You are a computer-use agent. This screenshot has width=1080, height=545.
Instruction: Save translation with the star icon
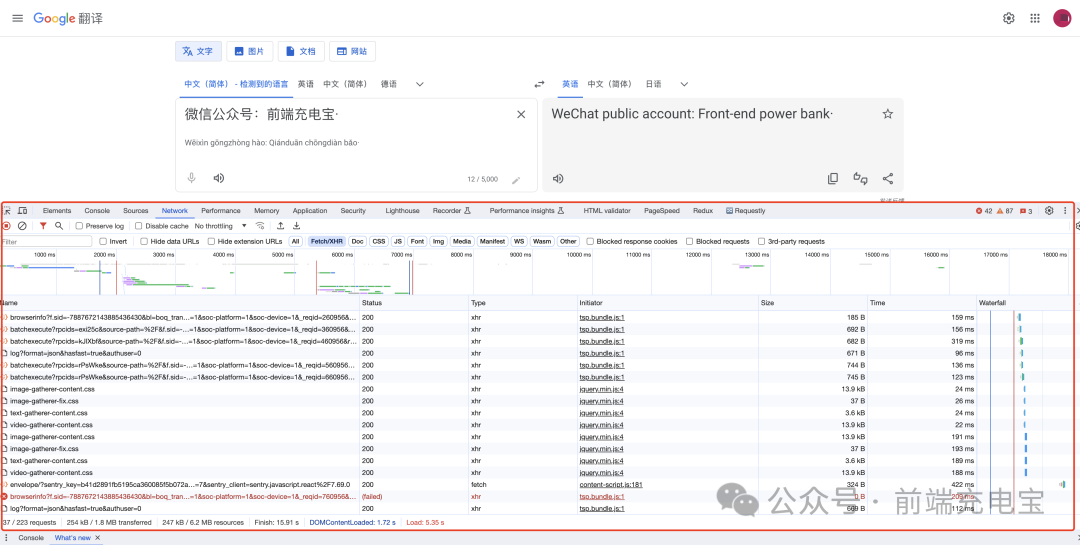tap(887, 114)
